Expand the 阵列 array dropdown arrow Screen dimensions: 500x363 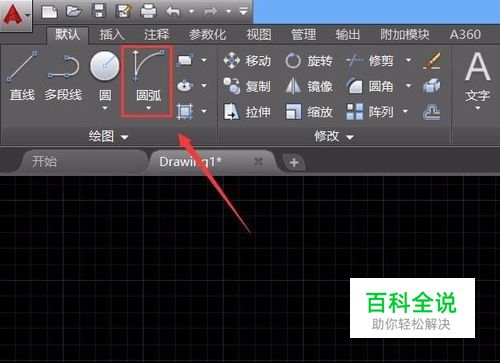click(x=406, y=111)
